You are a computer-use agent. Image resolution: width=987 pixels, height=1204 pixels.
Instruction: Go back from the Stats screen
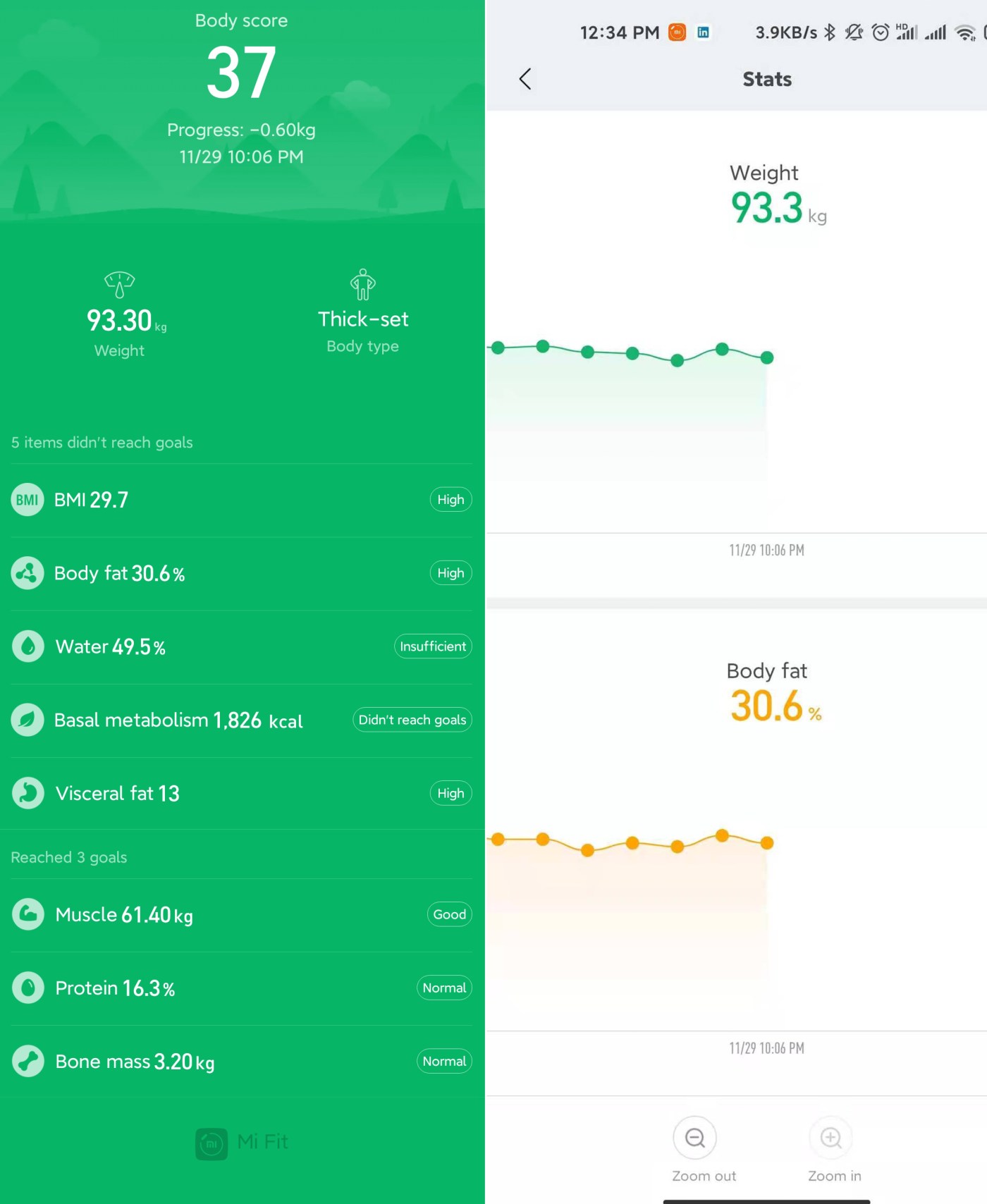click(x=525, y=79)
